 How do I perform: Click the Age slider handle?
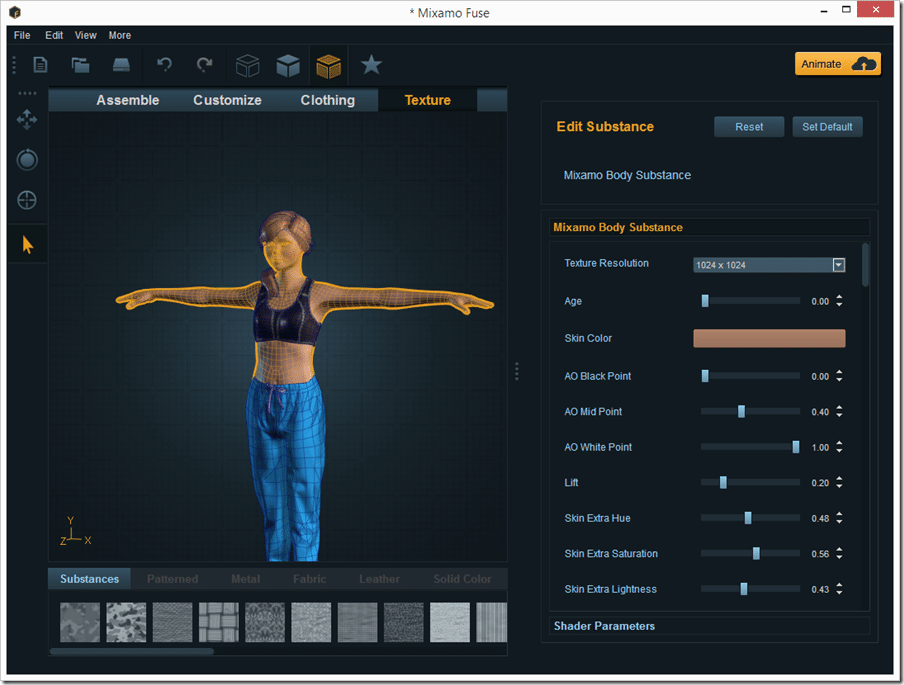pos(705,301)
